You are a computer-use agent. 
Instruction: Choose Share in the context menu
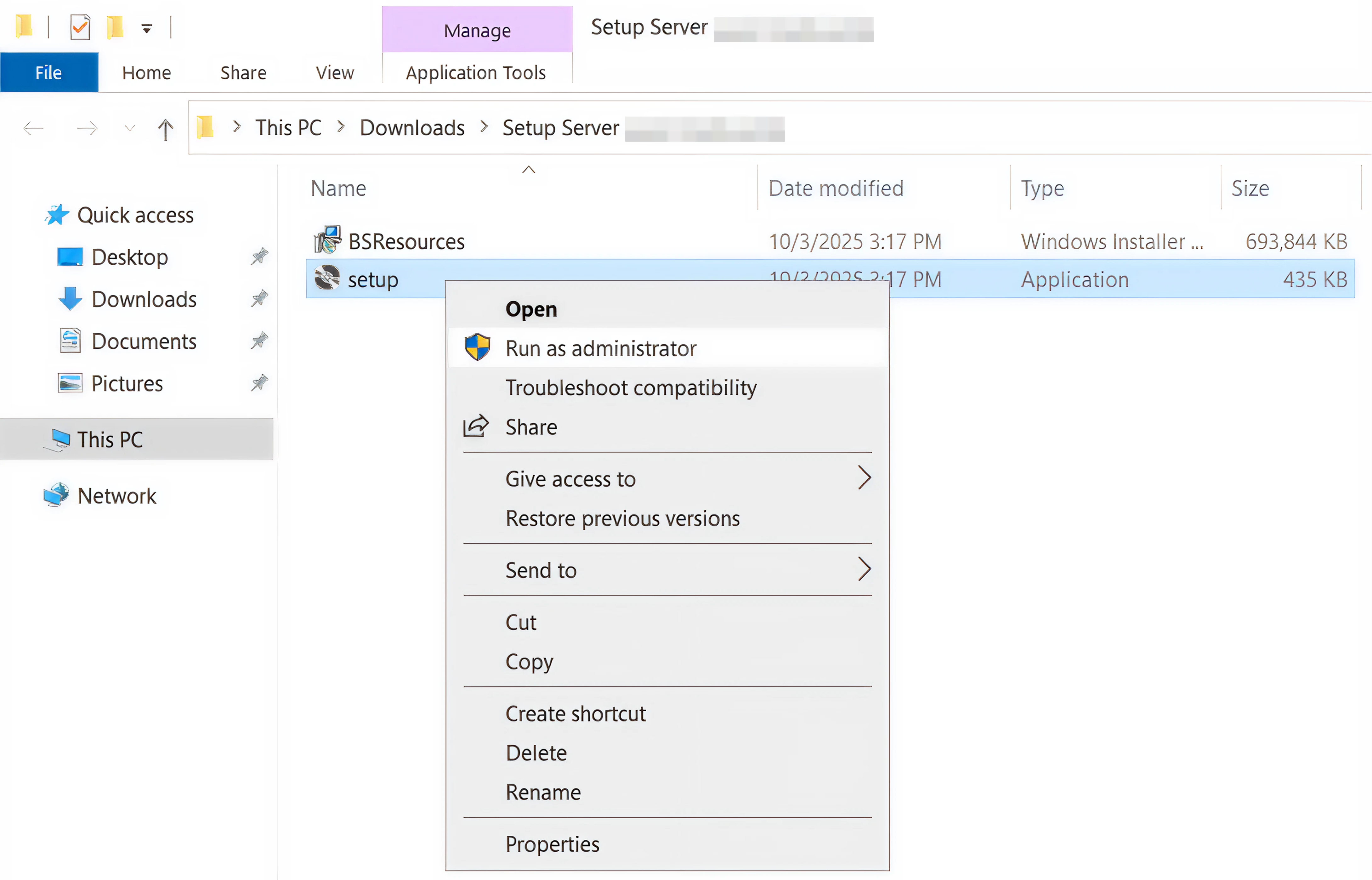[x=667, y=427]
